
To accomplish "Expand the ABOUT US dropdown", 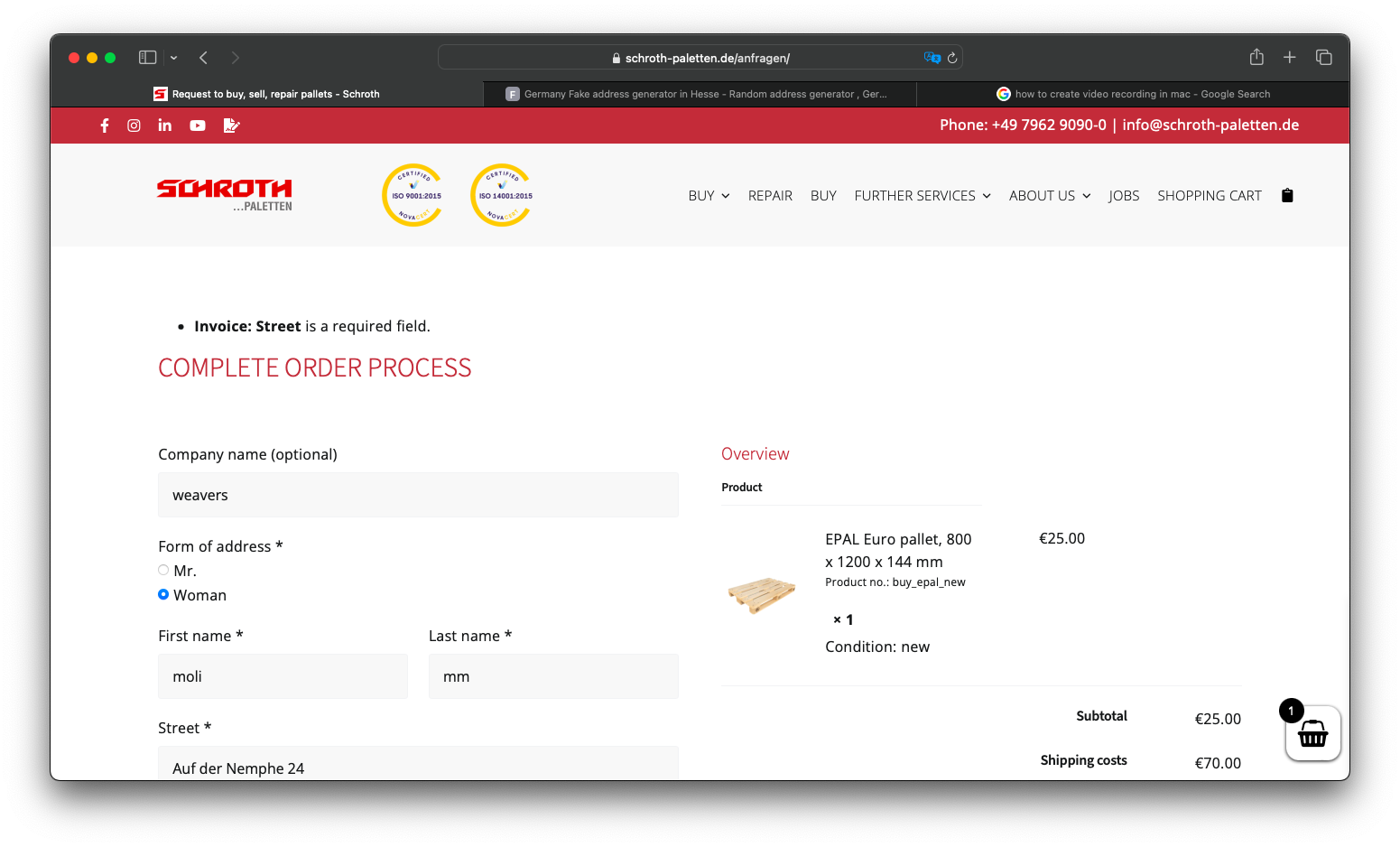I will pyautogui.click(x=1050, y=196).
